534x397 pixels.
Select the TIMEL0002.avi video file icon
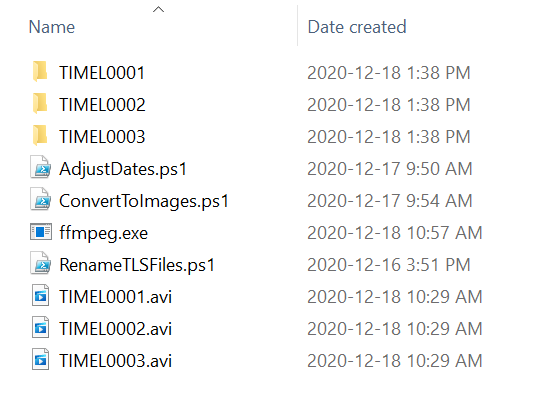pos(41,327)
